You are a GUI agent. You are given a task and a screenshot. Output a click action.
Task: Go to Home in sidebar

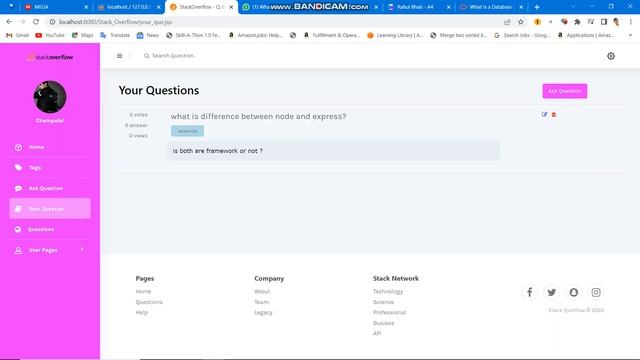point(50,147)
